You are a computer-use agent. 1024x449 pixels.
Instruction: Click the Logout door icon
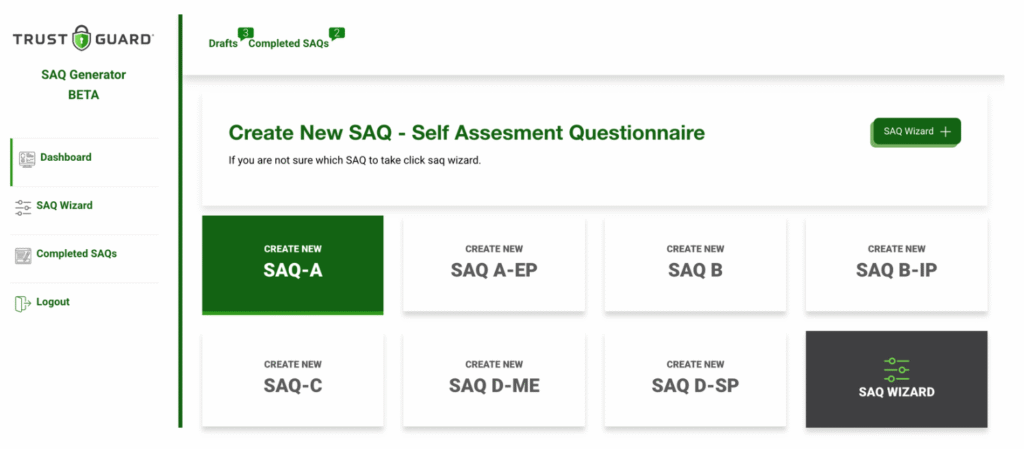pos(23,303)
